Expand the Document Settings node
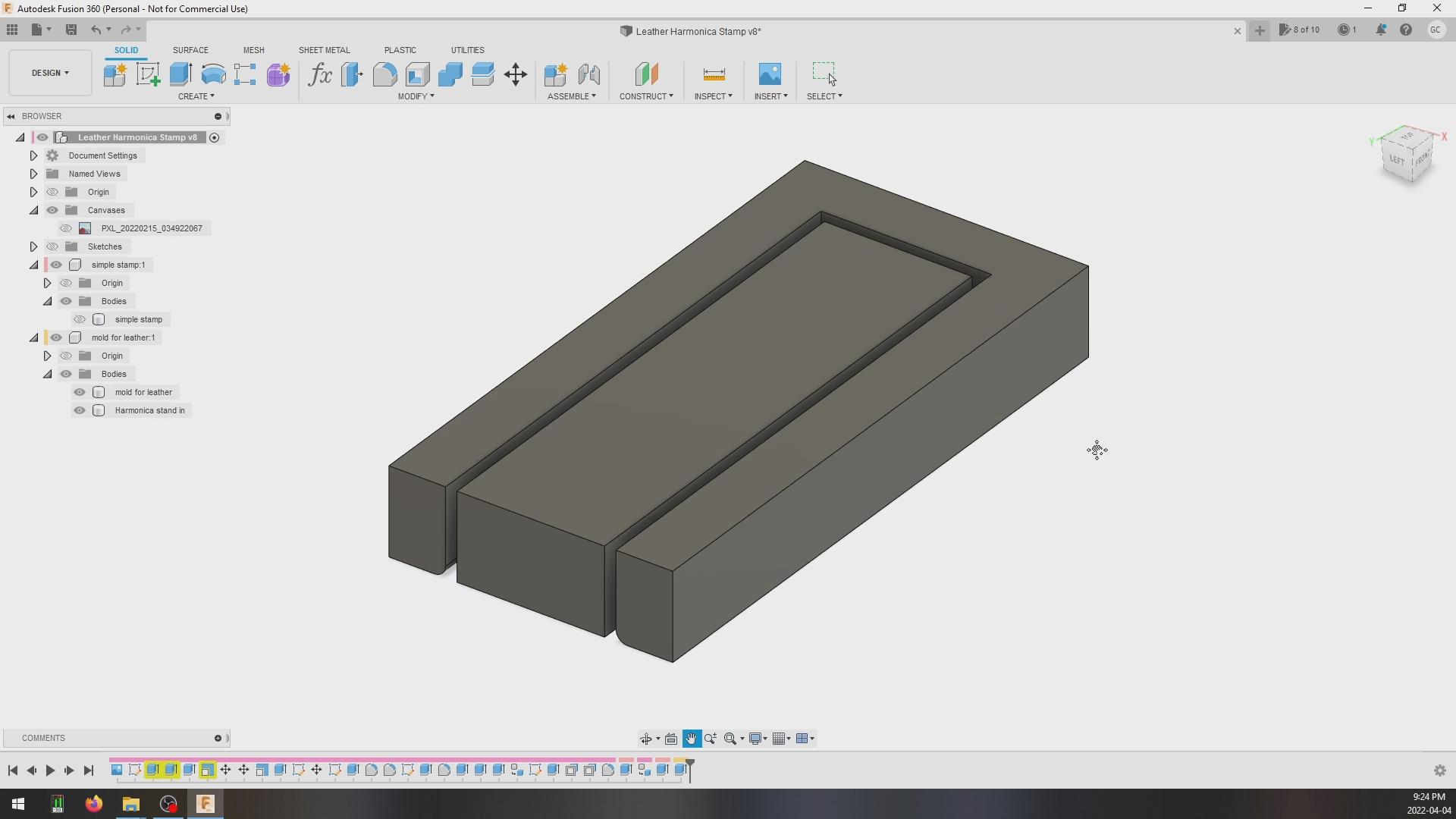 [x=33, y=155]
